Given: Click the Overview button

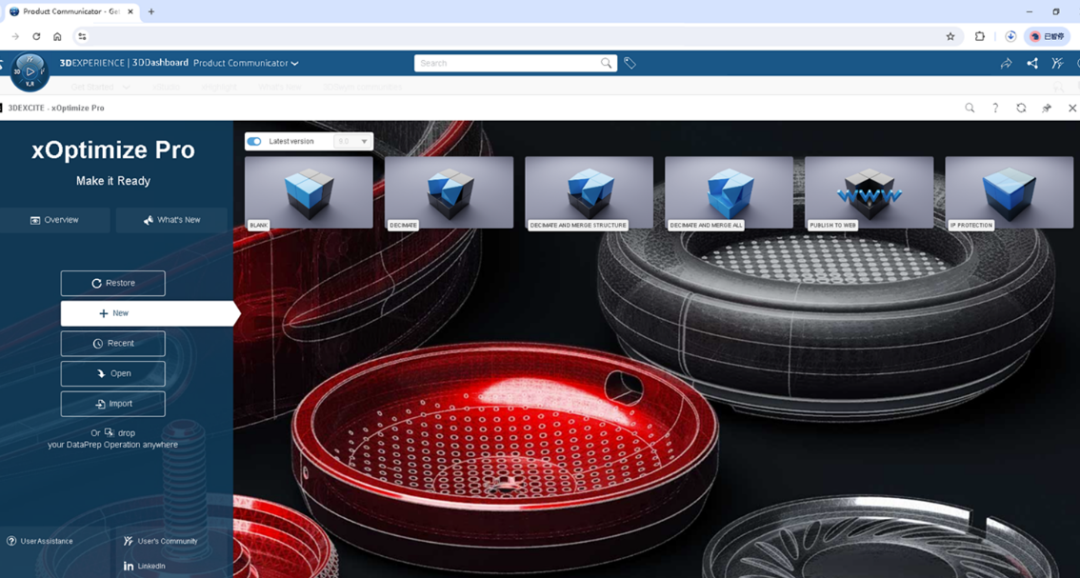Looking at the screenshot, I should coord(54,220).
